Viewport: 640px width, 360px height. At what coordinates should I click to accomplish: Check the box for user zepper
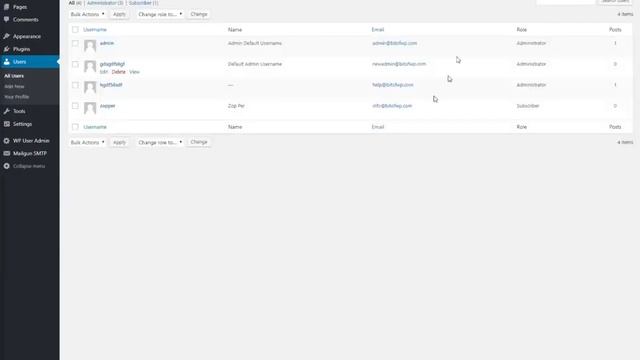coord(75,106)
